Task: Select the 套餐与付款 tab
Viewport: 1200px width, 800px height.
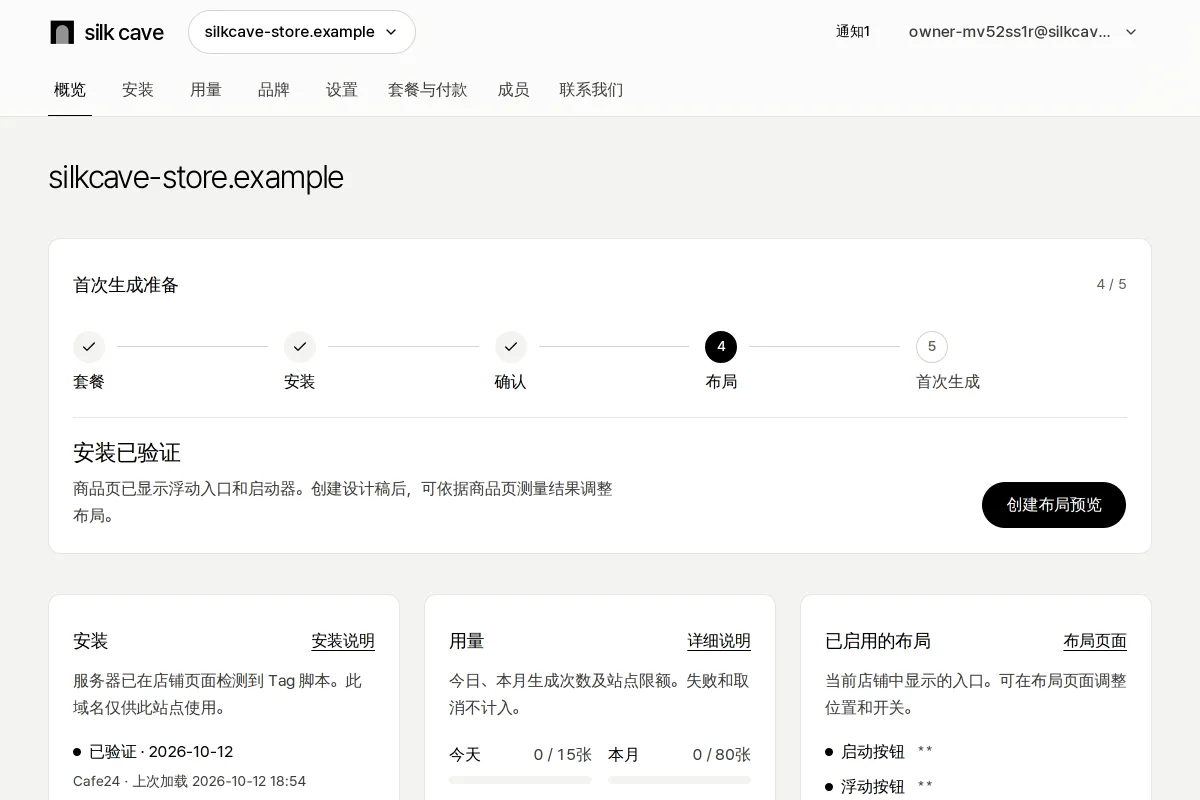Action: [428, 90]
